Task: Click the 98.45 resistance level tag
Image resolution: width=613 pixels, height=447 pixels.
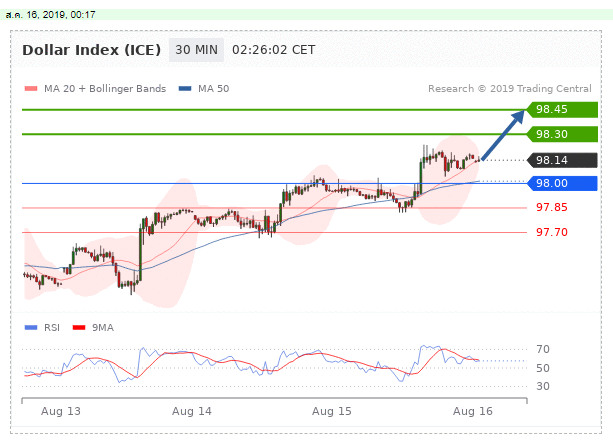Action: click(x=562, y=110)
